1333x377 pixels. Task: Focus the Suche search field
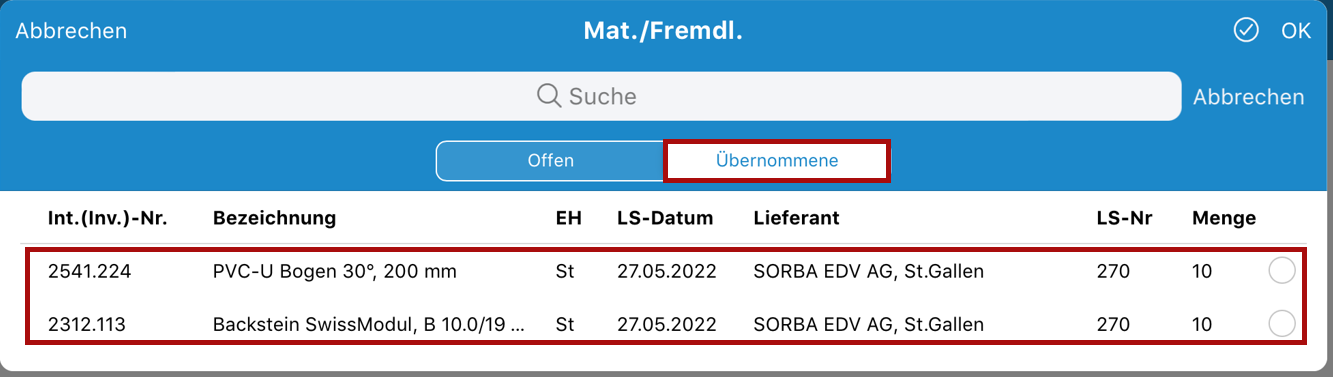pos(602,96)
